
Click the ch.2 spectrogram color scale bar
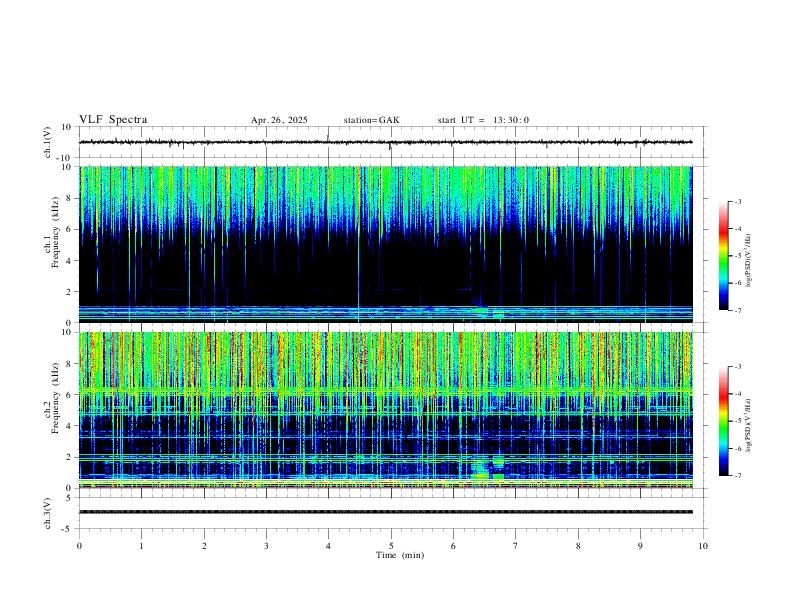tap(723, 421)
